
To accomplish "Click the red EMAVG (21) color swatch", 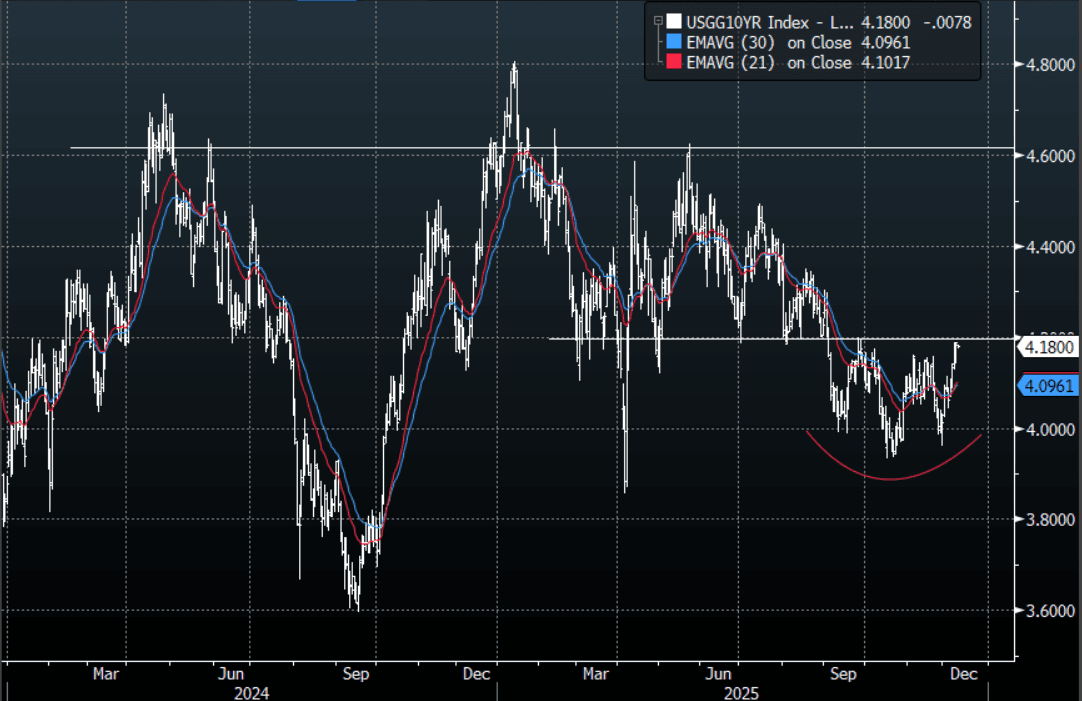I will pyautogui.click(x=675, y=63).
